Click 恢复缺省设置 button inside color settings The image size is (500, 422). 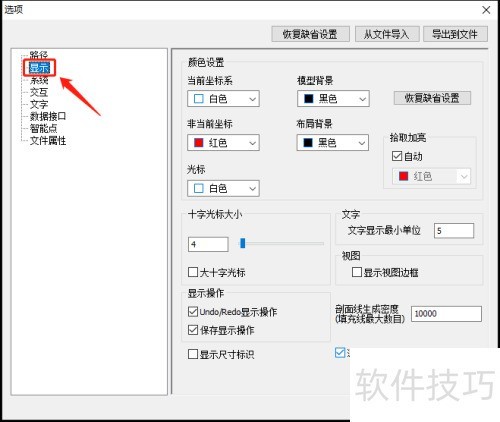pyautogui.click(x=432, y=98)
